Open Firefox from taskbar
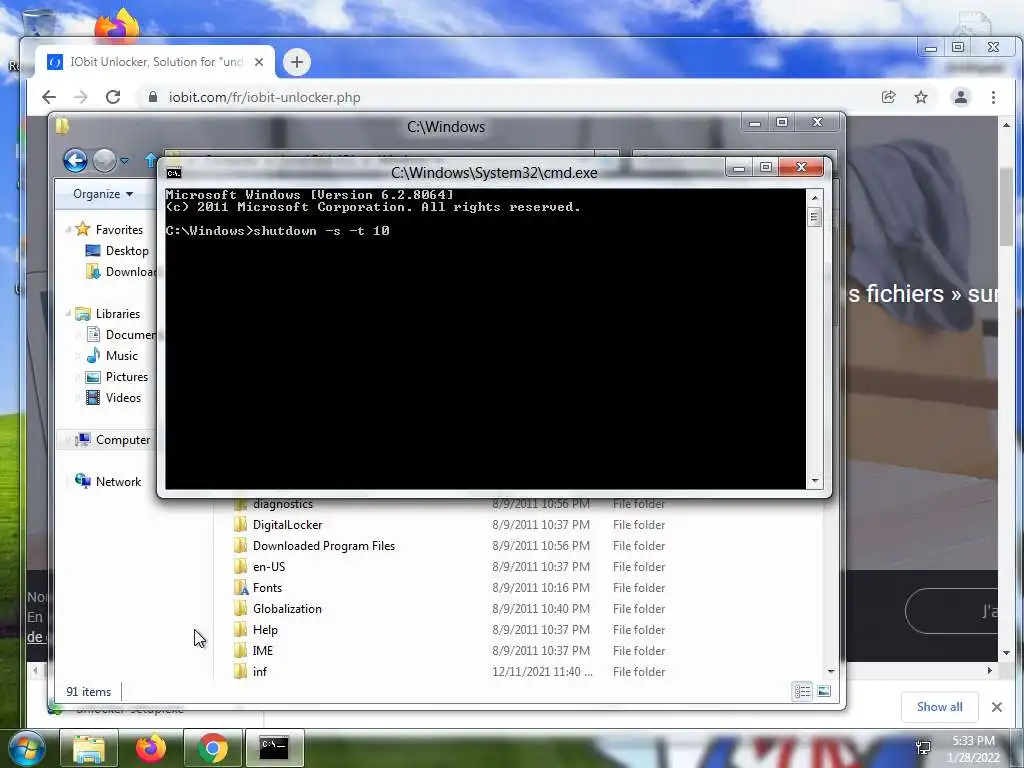Image resolution: width=1024 pixels, height=768 pixels. pos(151,748)
